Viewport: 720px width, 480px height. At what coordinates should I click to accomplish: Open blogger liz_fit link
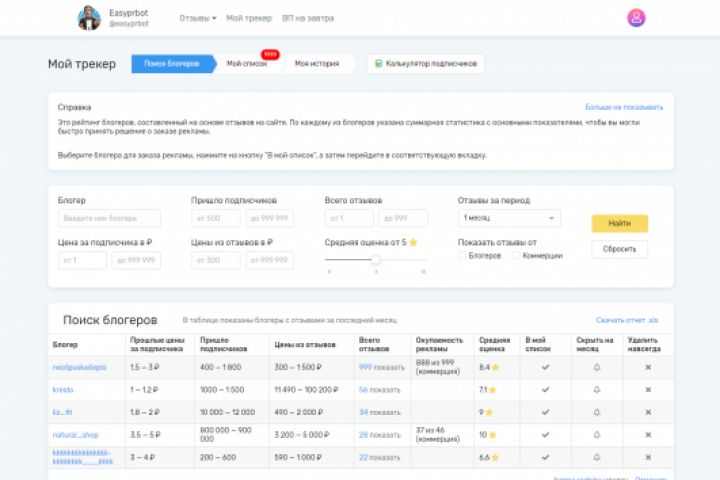62,412
